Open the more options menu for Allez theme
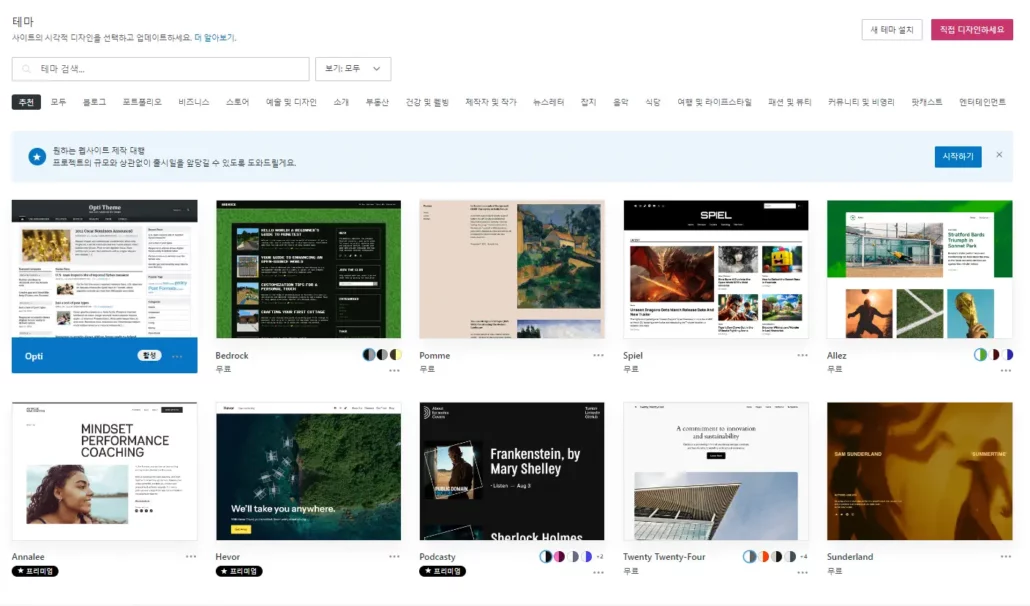 coord(1006,370)
